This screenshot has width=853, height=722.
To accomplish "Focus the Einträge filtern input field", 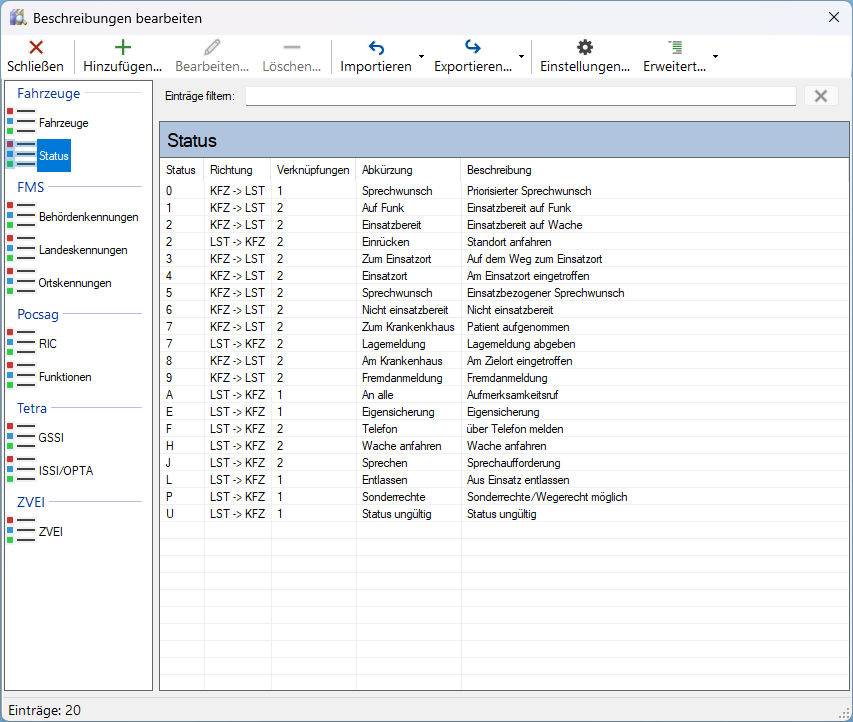I will point(521,96).
